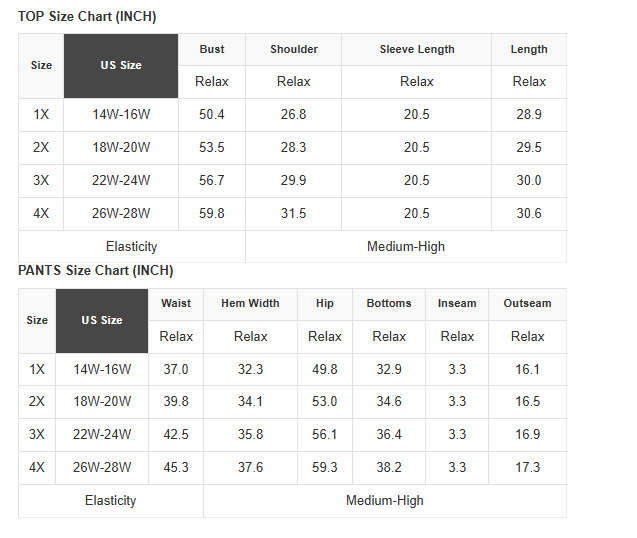Click the Hem Width column header
This screenshot has width=637, height=538.
pyautogui.click(x=250, y=303)
